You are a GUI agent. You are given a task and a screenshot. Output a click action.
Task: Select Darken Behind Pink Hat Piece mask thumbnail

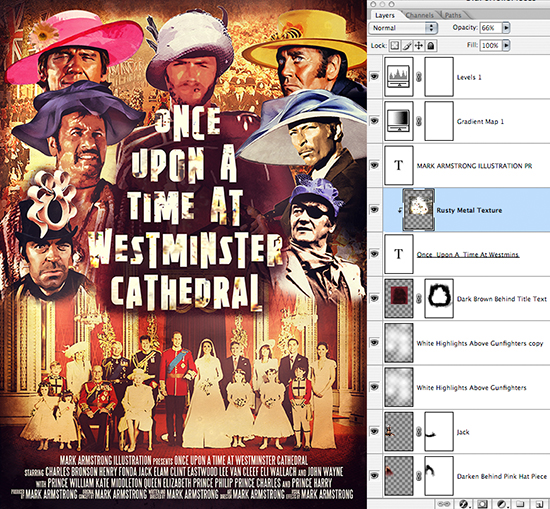pyautogui.click(x=439, y=476)
